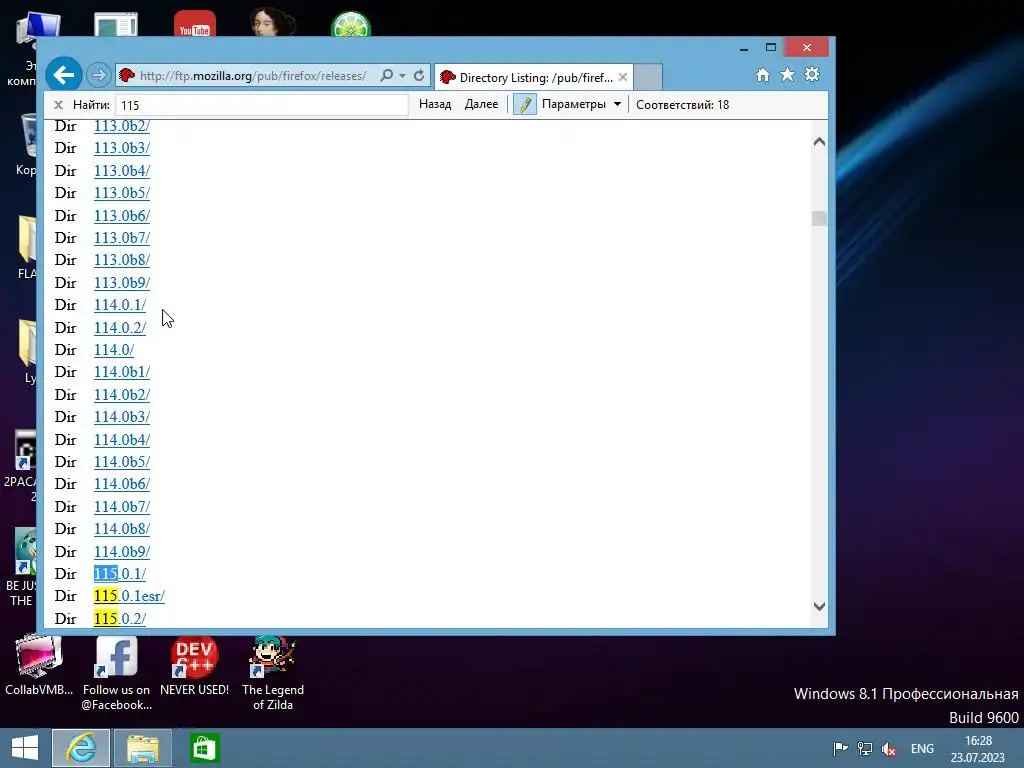This screenshot has height=768, width=1024.
Task: Click the page scrollbar up arrow
Action: point(819,141)
